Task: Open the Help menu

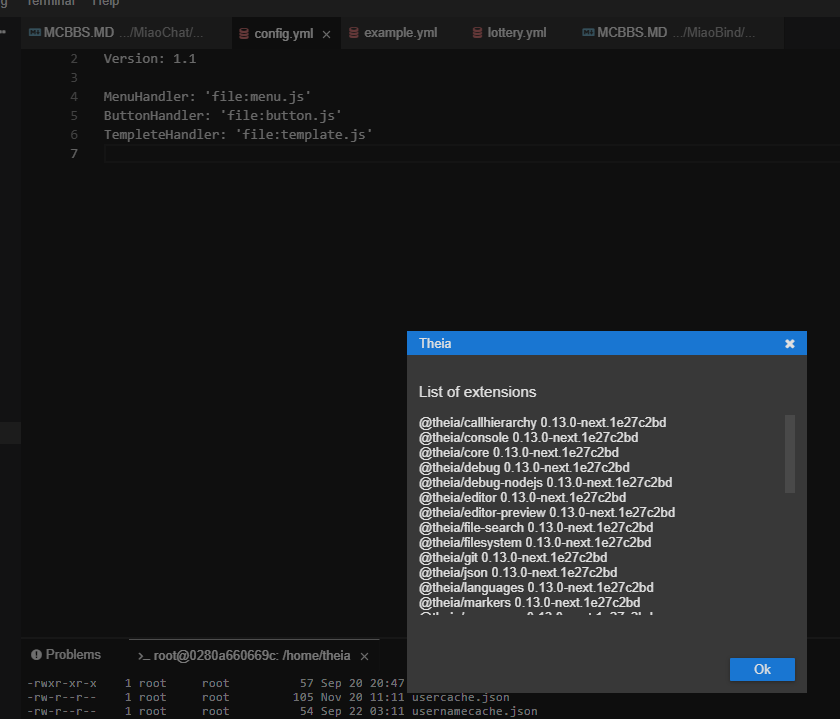Action: (x=104, y=3)
